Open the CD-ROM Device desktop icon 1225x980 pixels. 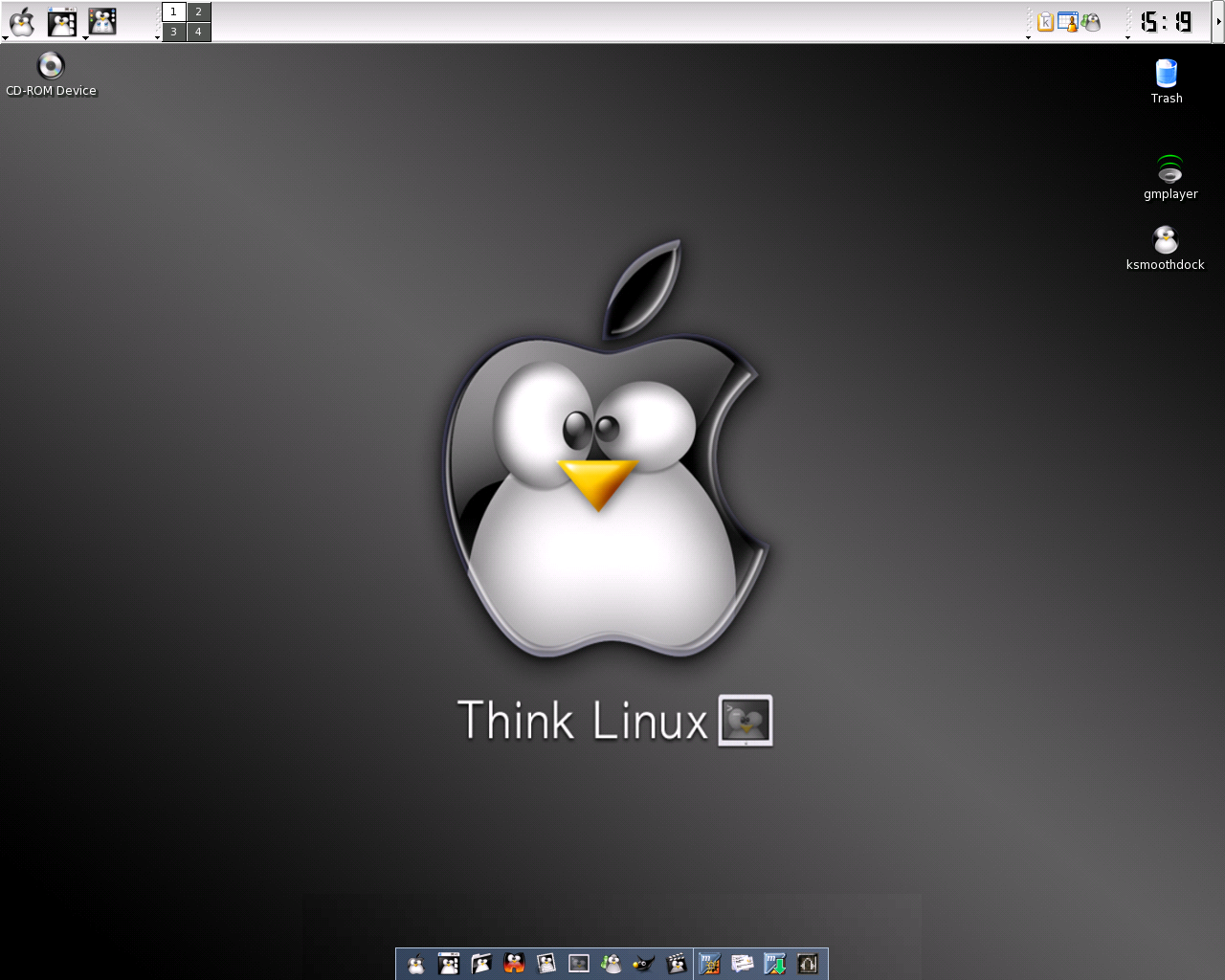click(51, 75)
